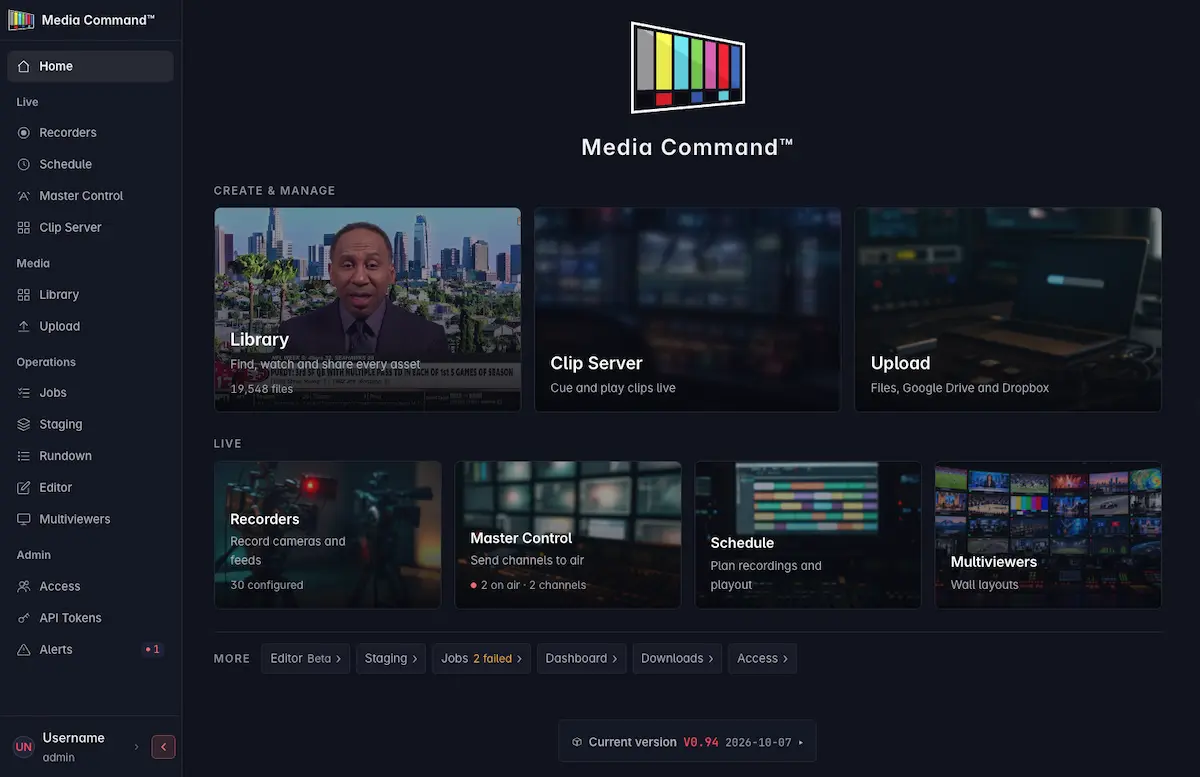Open Access chip in More row
This screenshot has width=1200, height=777.
763,658
